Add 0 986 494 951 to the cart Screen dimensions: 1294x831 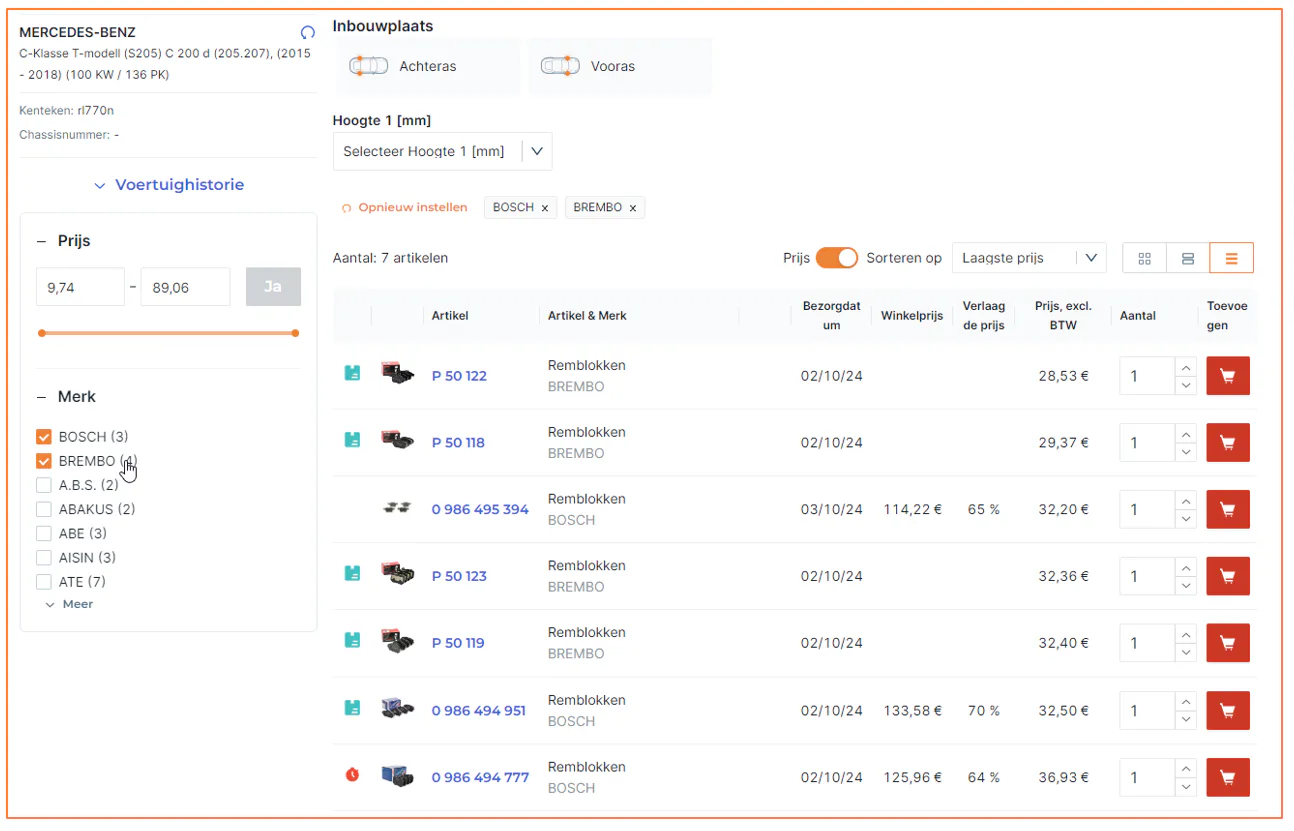coord(1227,710)
